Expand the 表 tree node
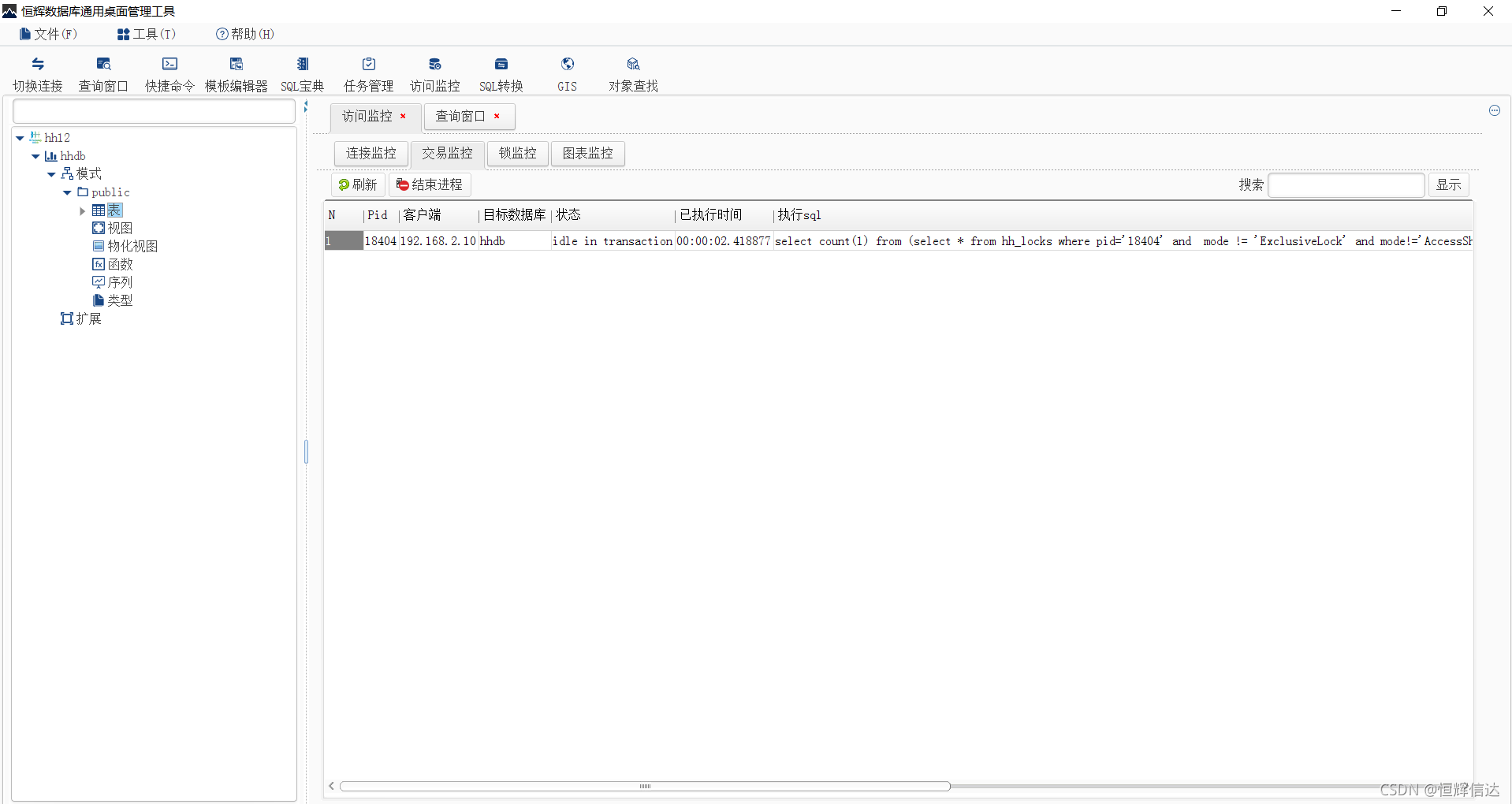 point(82,210)
